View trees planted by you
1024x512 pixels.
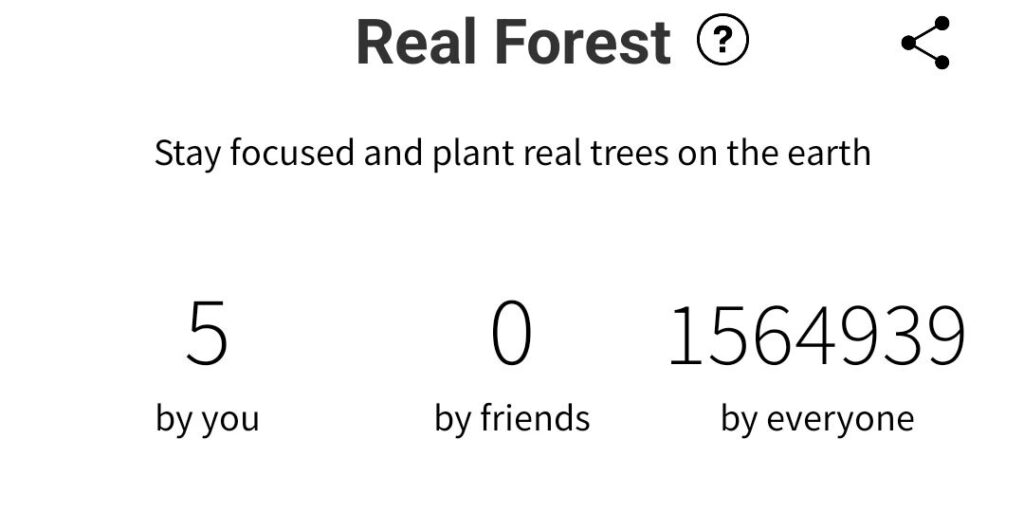click(x=207, y=333)
